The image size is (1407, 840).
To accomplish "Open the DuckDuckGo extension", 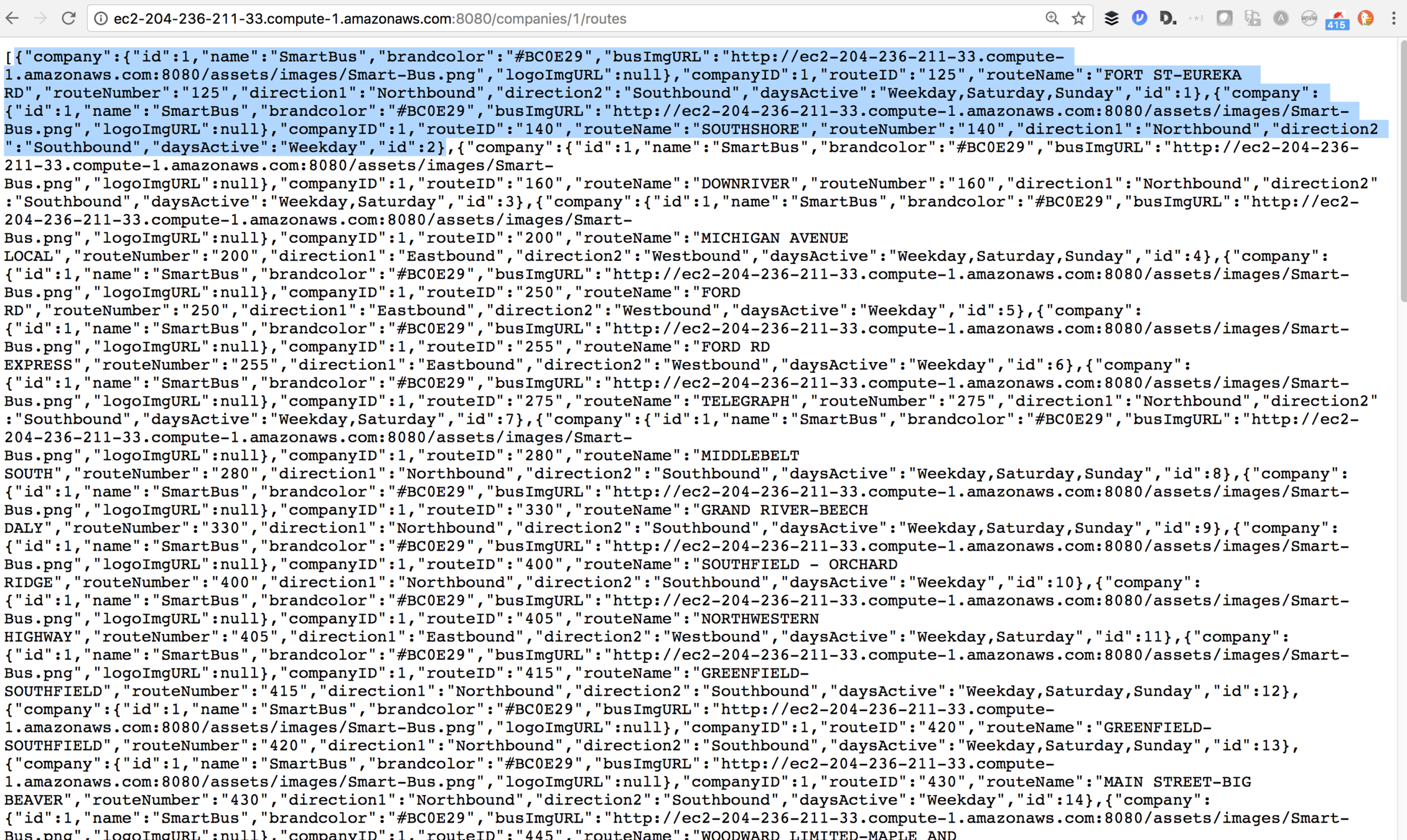I will tap(1365, 19).
